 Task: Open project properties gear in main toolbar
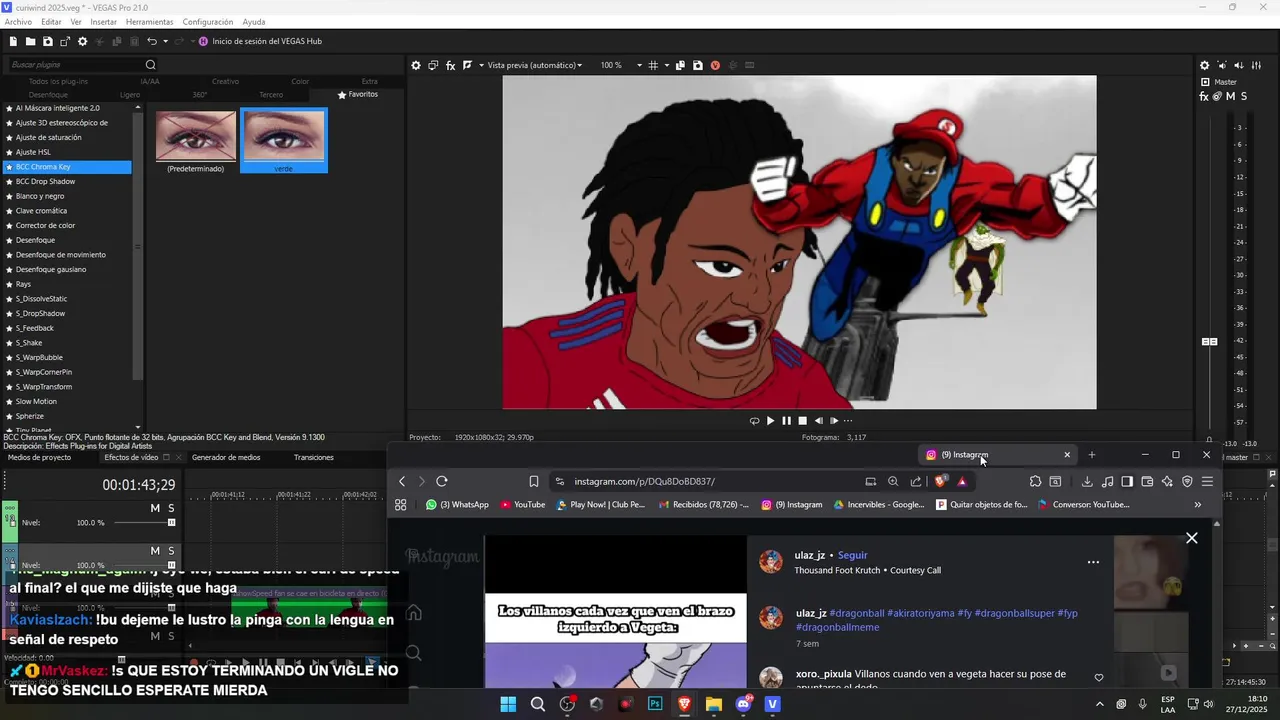[83, 41]
